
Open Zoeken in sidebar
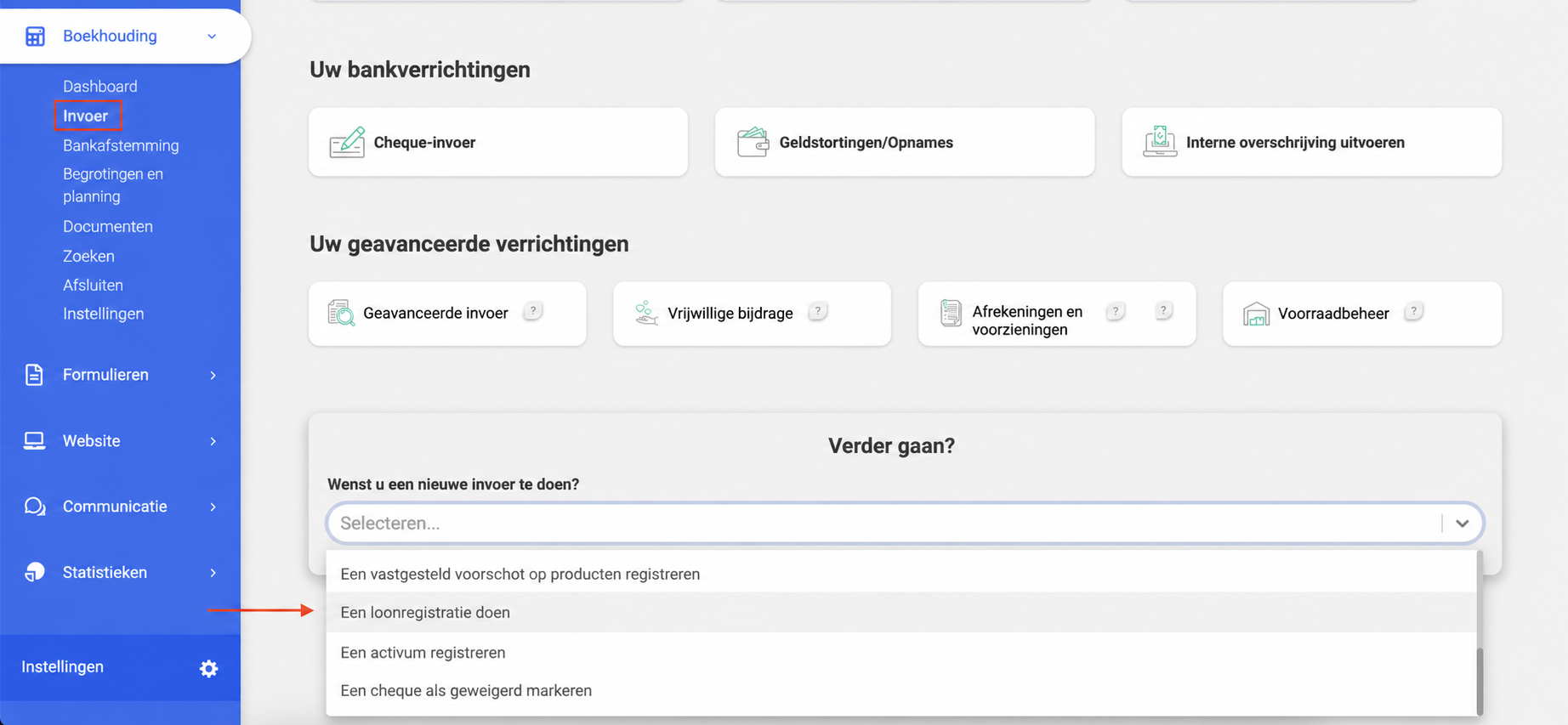(x=88, y=256)
